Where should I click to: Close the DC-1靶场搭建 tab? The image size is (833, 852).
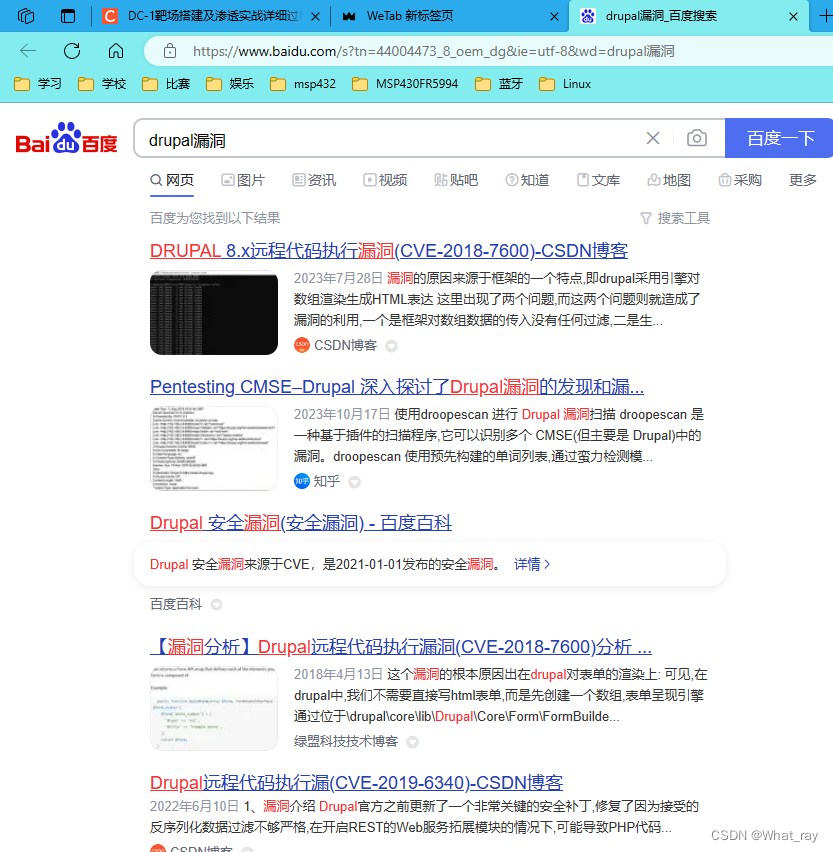point(315,17)
